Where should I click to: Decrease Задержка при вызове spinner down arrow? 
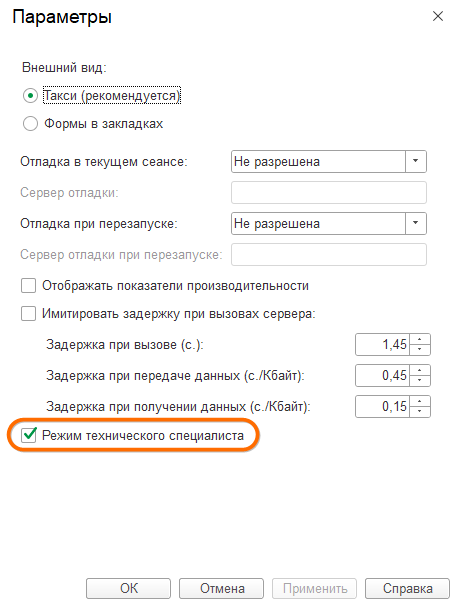419,349
